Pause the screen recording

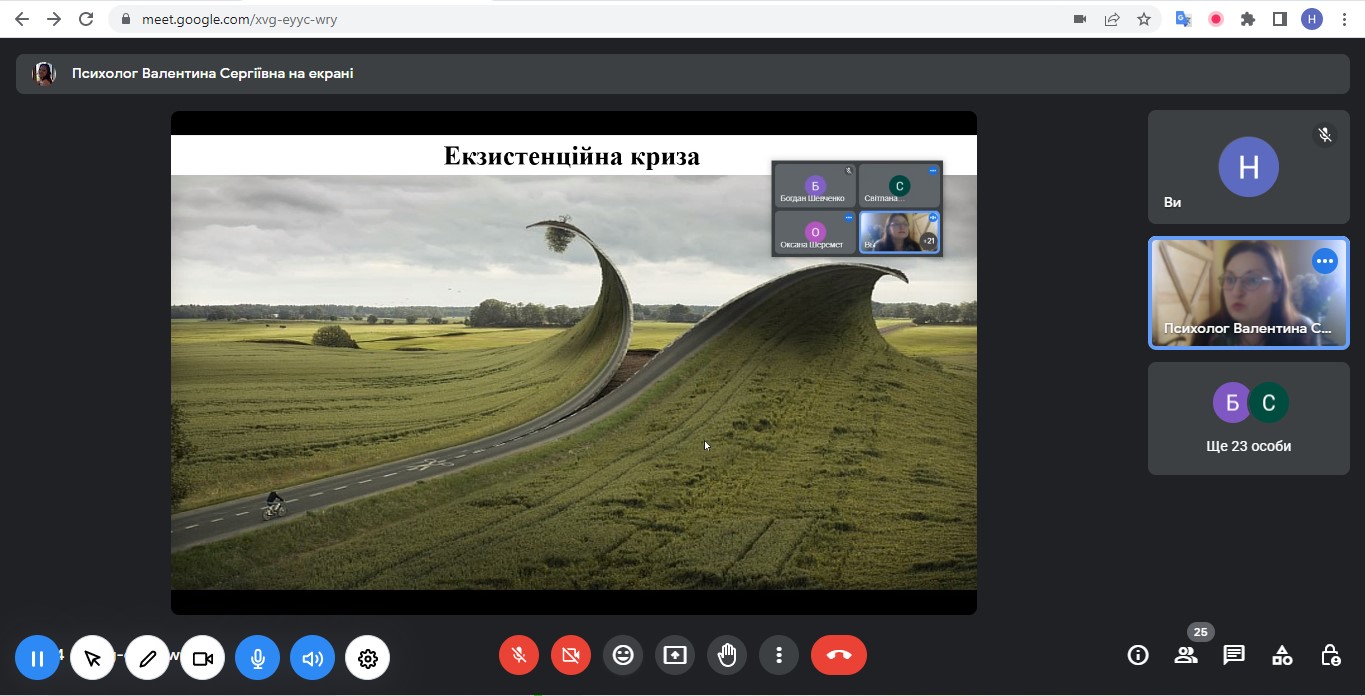pyautogui.click(x=37, y=658)
